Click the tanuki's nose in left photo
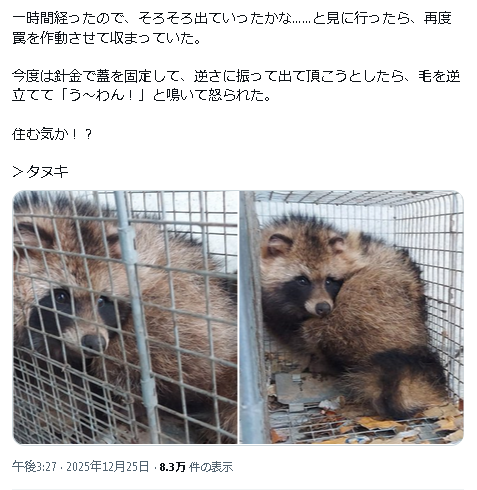477x490 pixels. point(94,342)
